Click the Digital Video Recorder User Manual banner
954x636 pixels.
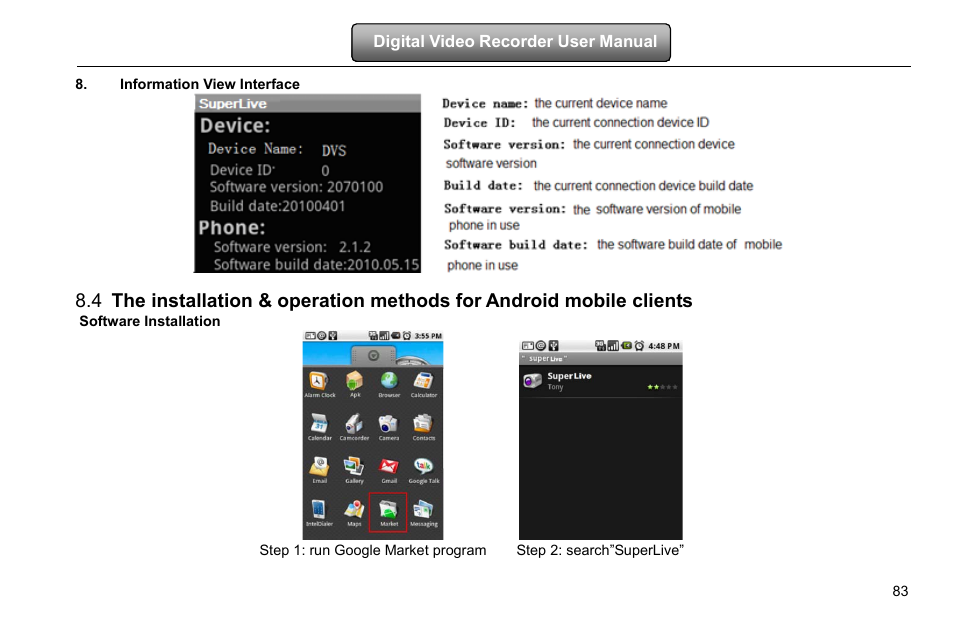pos(511,42)
